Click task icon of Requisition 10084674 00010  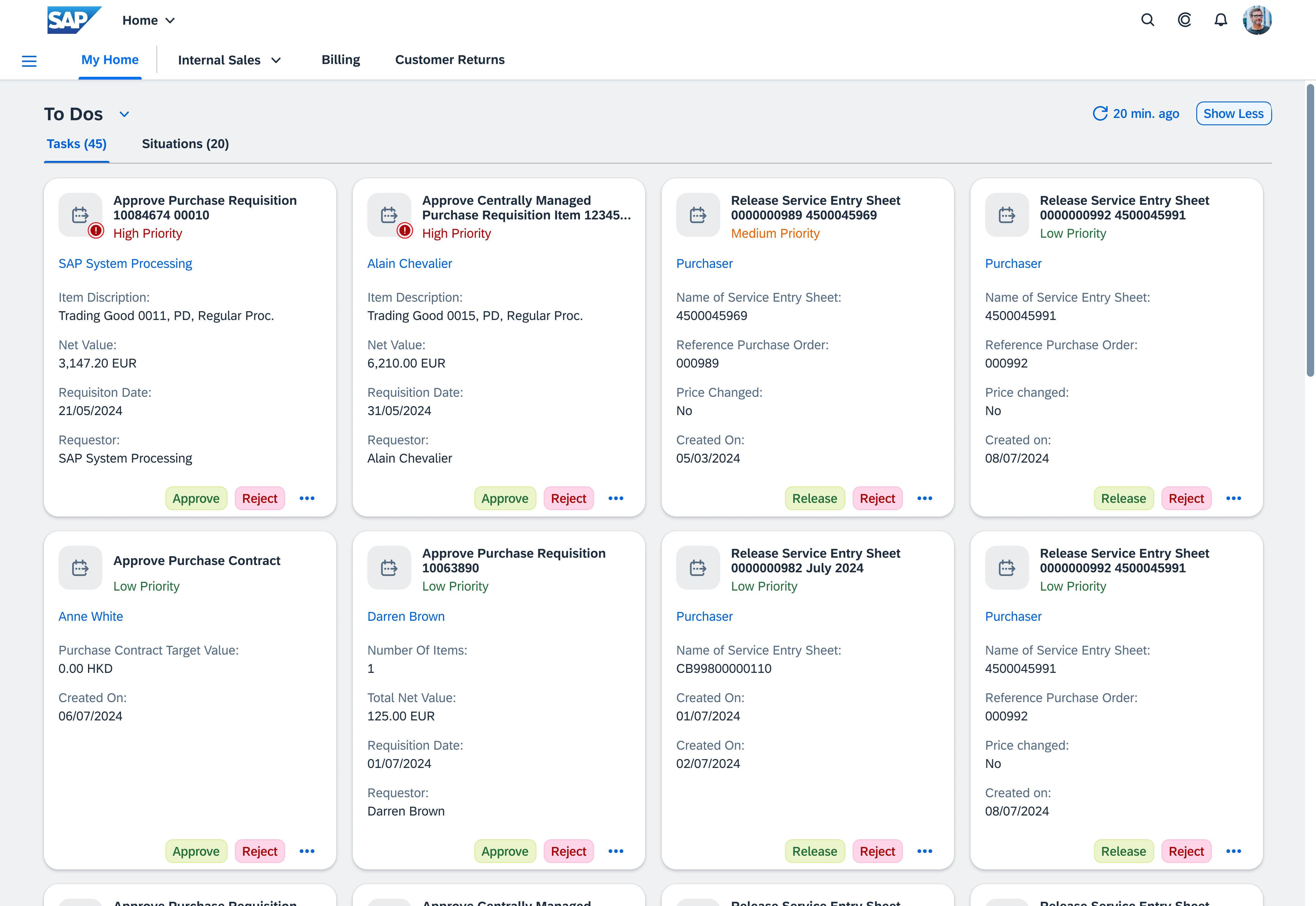coord(80,215)
